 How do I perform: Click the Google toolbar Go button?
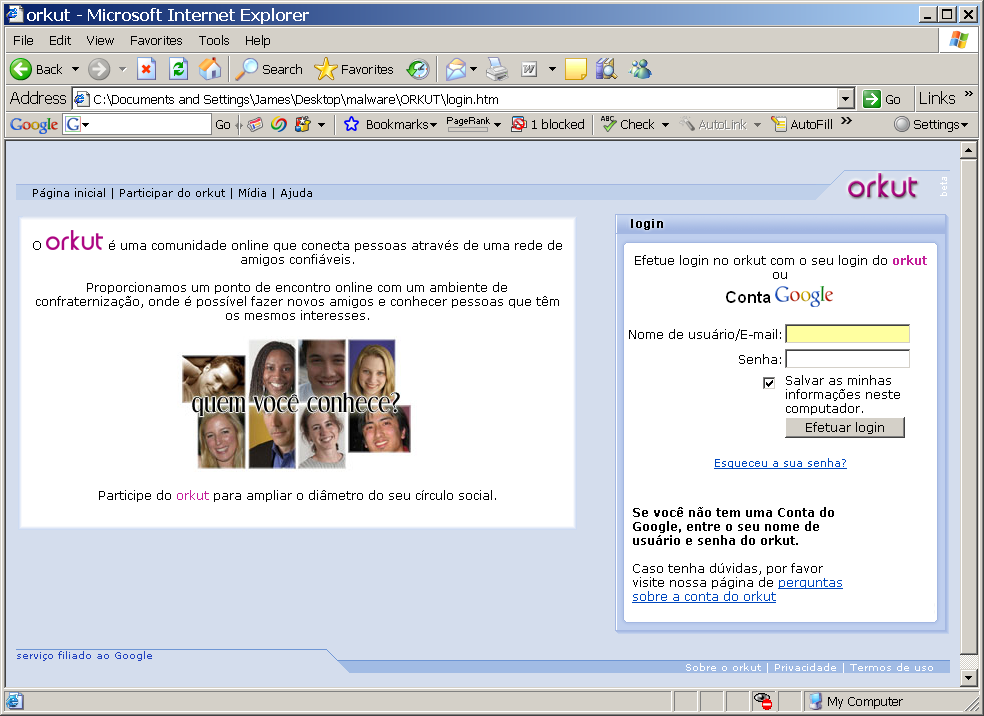[x=223, y=124]
